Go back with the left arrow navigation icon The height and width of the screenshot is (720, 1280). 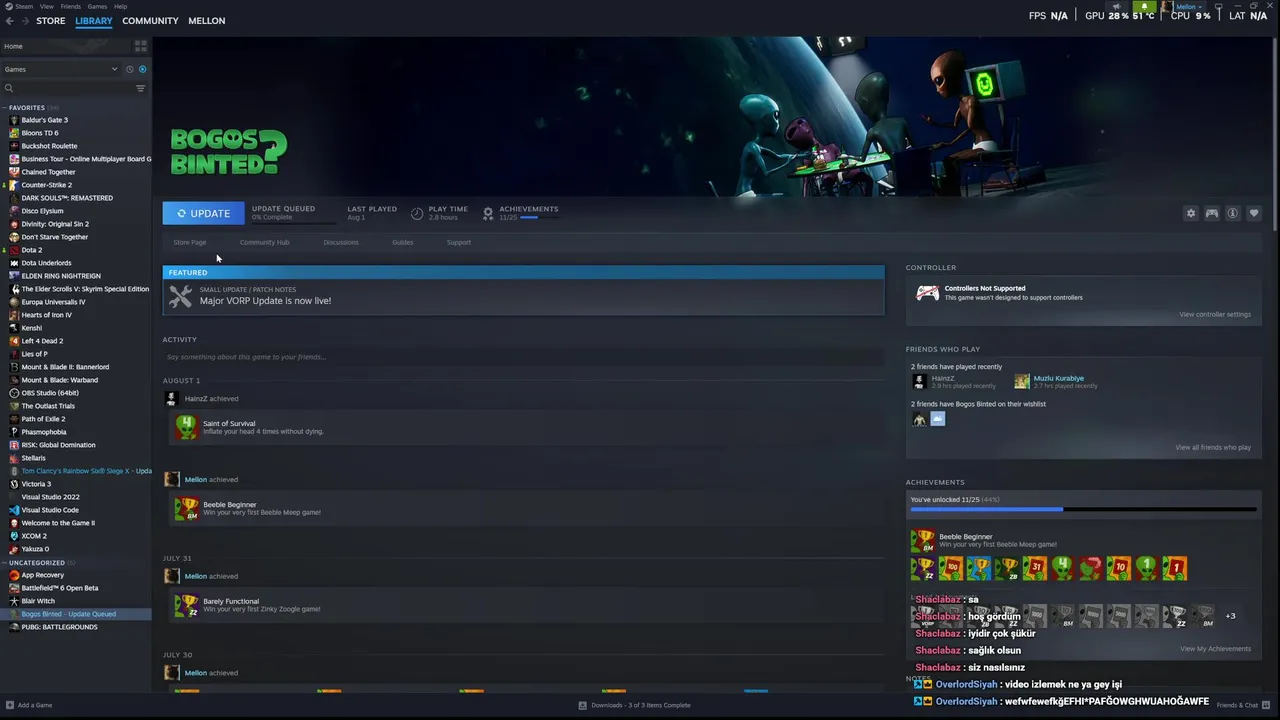coord(10,20)
